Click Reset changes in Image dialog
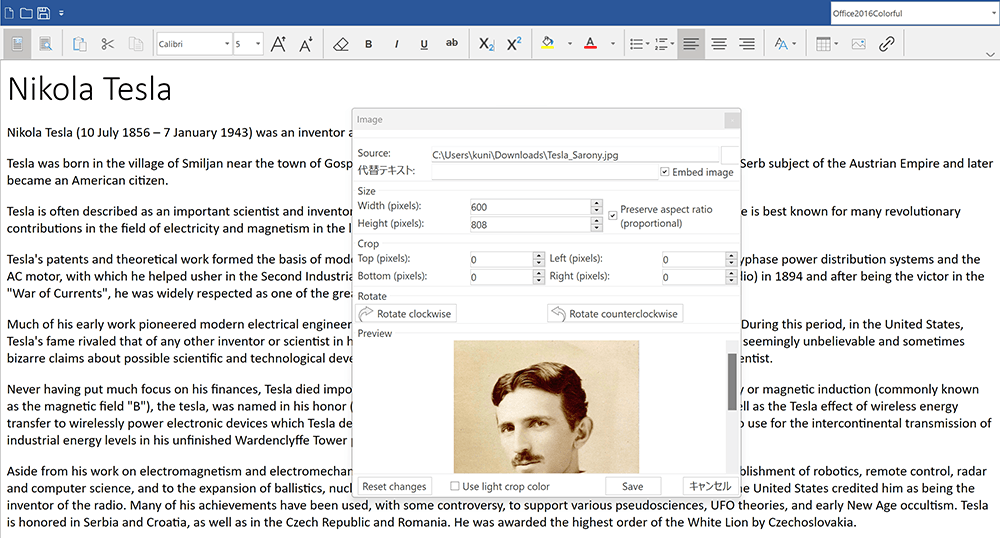 coord(394,486)
